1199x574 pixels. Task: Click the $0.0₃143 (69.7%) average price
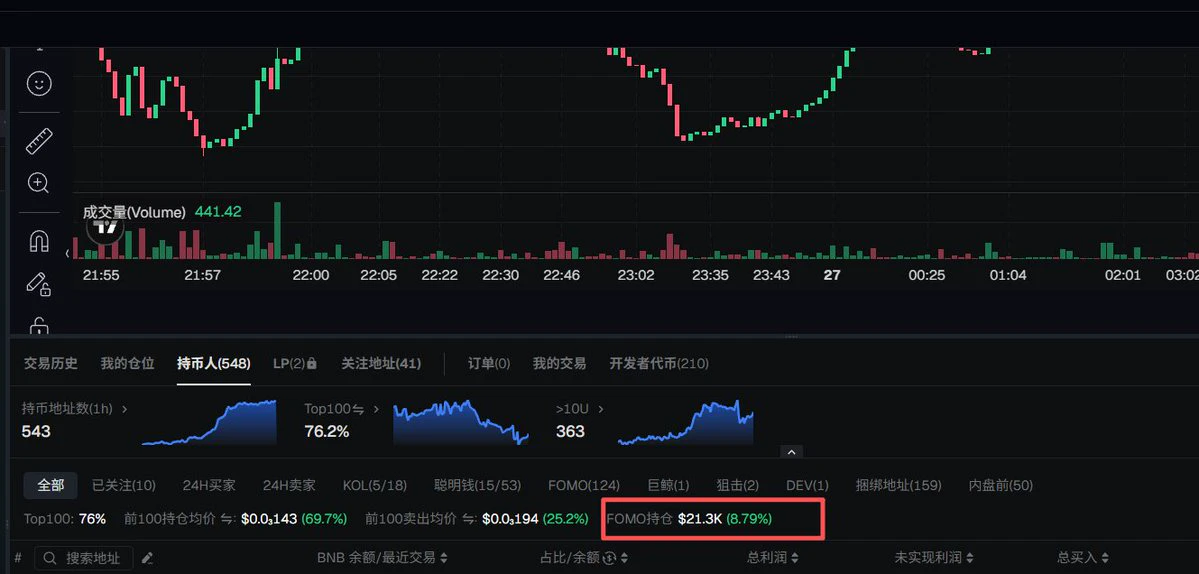294,519
